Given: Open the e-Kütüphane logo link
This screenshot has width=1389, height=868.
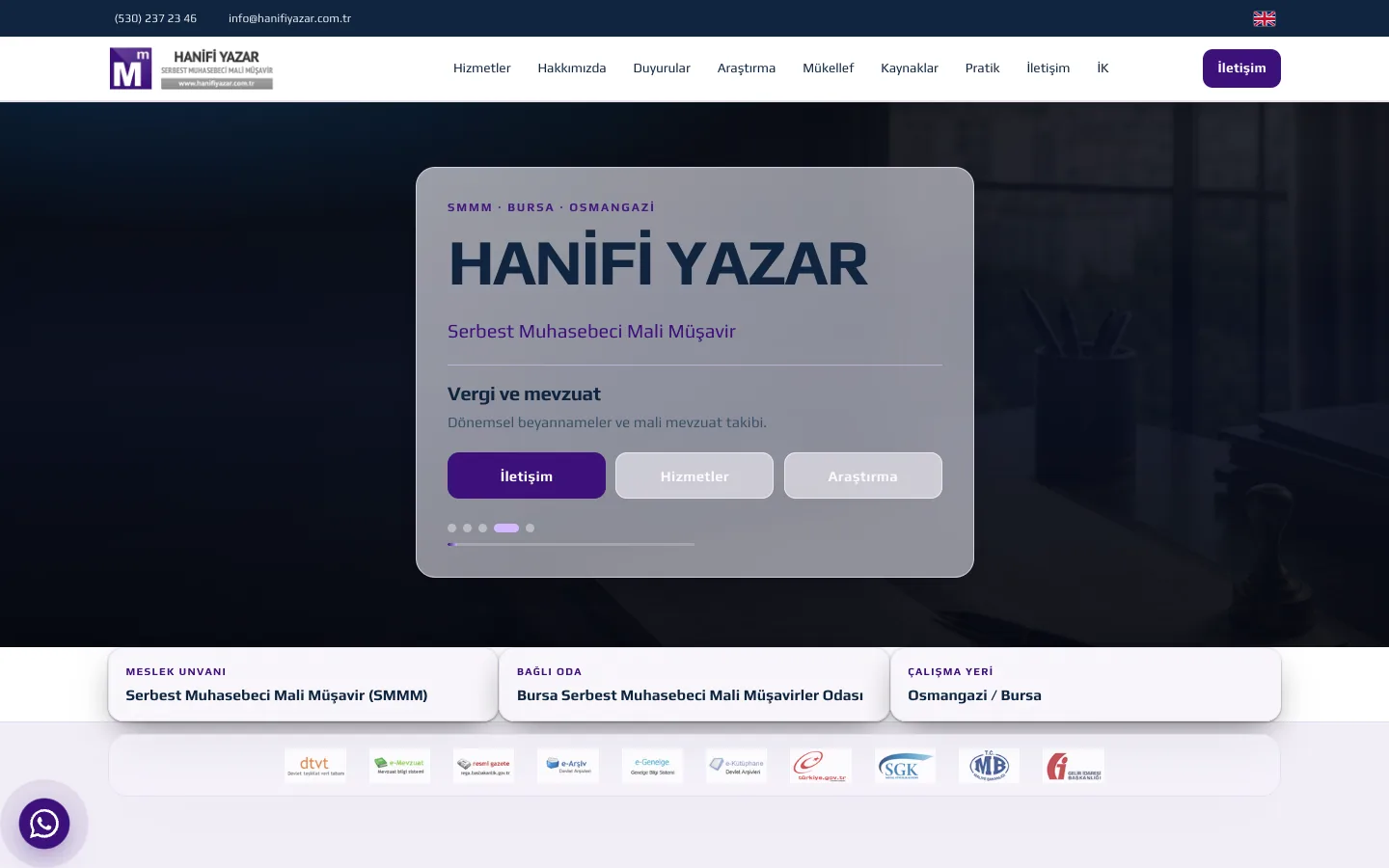Looking at the screenshot, I should (736, 766).
